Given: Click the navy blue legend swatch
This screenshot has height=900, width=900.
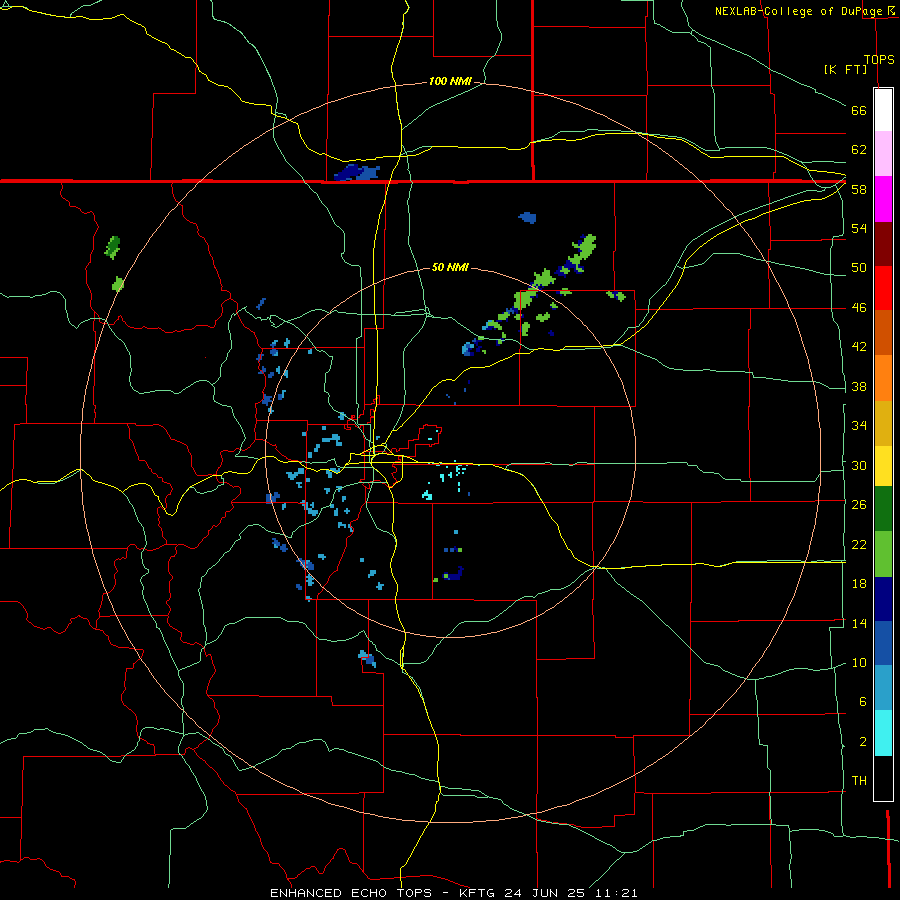Looking at the screenshot, I should 883,599.
